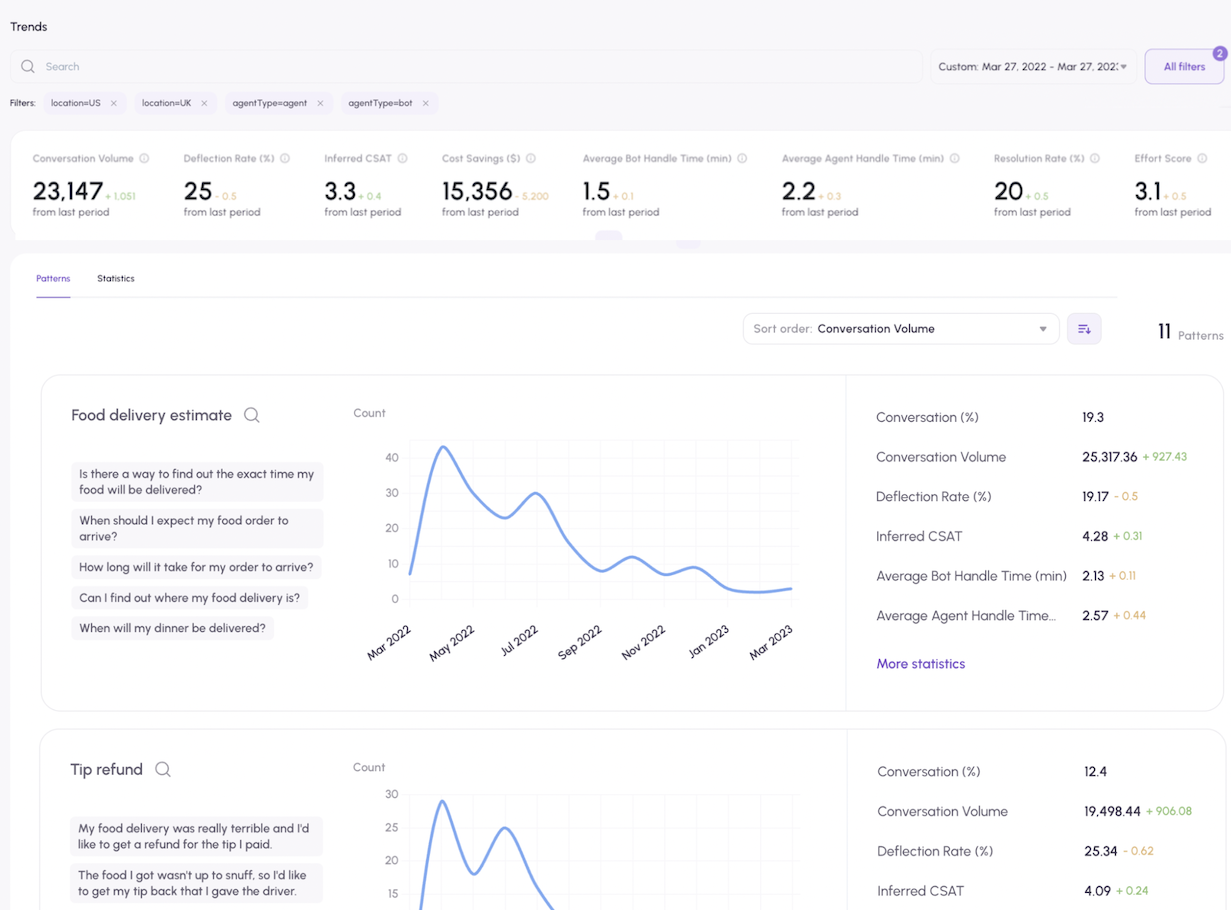Open the Custom date range dropdown
Screen dimensions: 1231x910
[x=1033, y=67]
